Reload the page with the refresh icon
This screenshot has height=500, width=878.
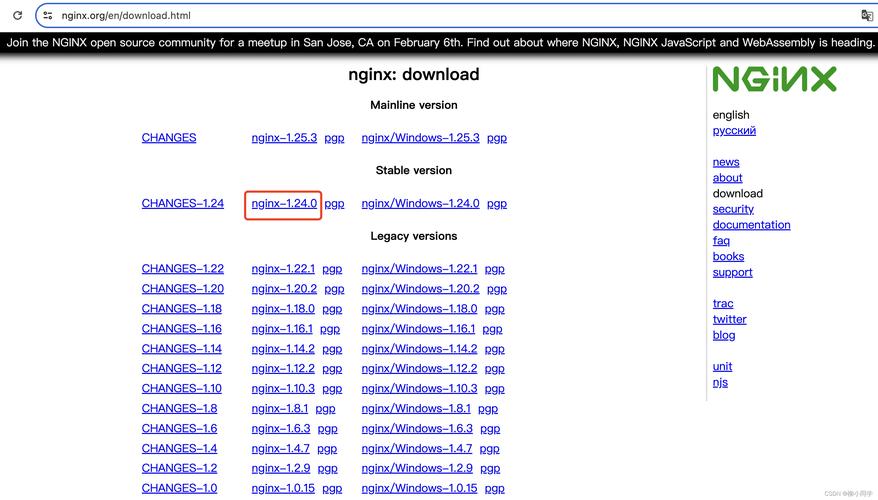17,15
